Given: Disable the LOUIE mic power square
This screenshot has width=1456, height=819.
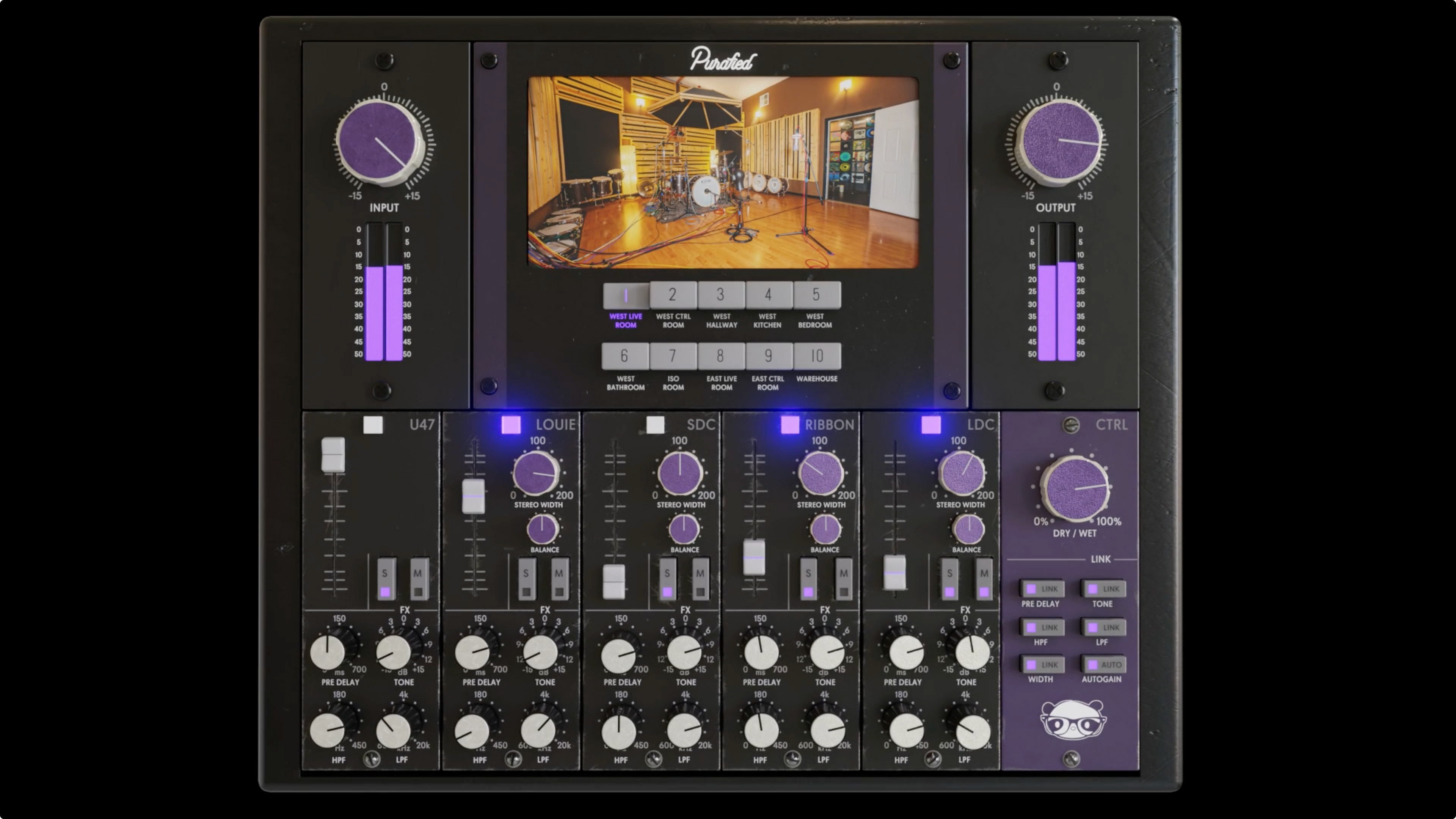Looking at the screenshot, I should click(511, 425).
